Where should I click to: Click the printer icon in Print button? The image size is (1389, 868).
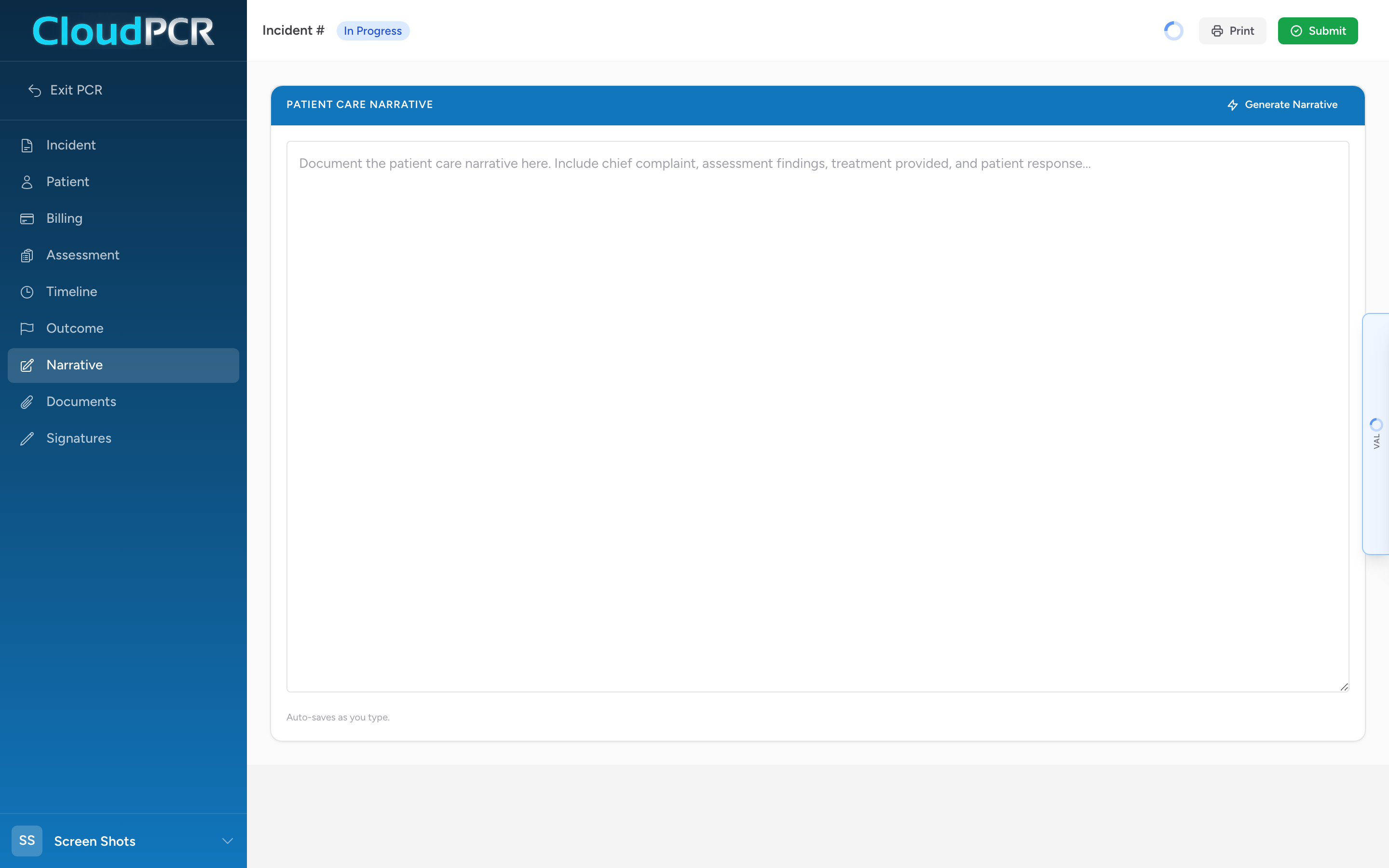(x=1217, y=31)
